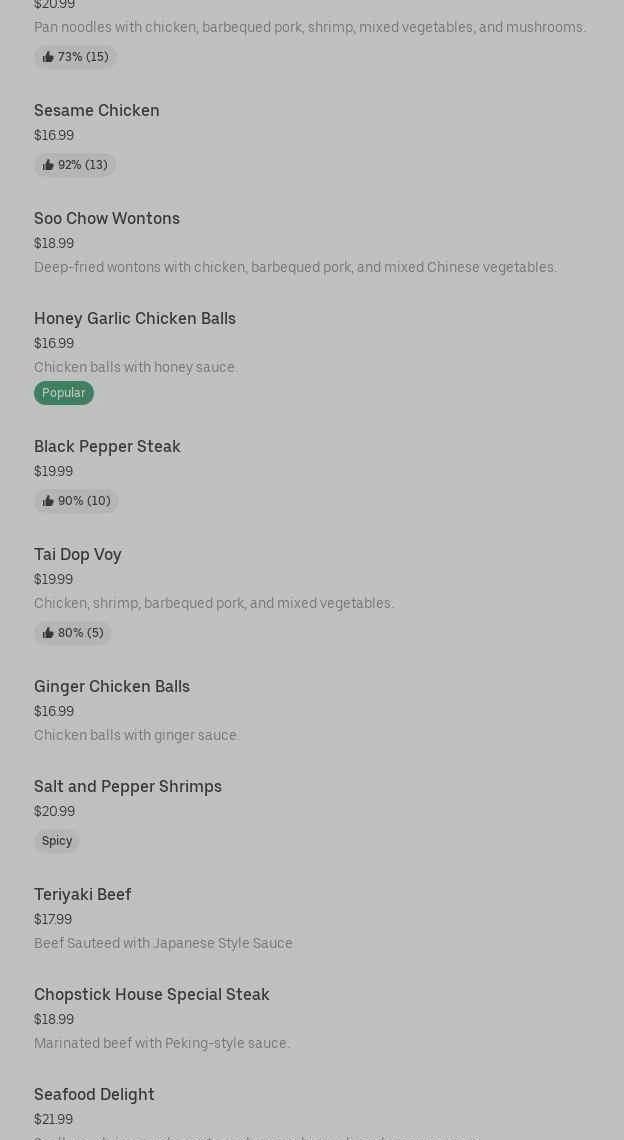This screenshot has height=1140, width=624.
Task: Select Chopstick House Special Steak
Action: (x=152, y=994)
